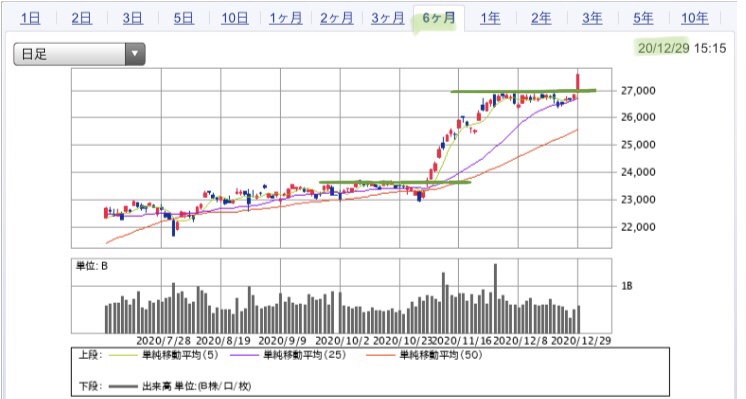
Task: Click the 20/12/29 timestamp text
Action: click(663, 48)
